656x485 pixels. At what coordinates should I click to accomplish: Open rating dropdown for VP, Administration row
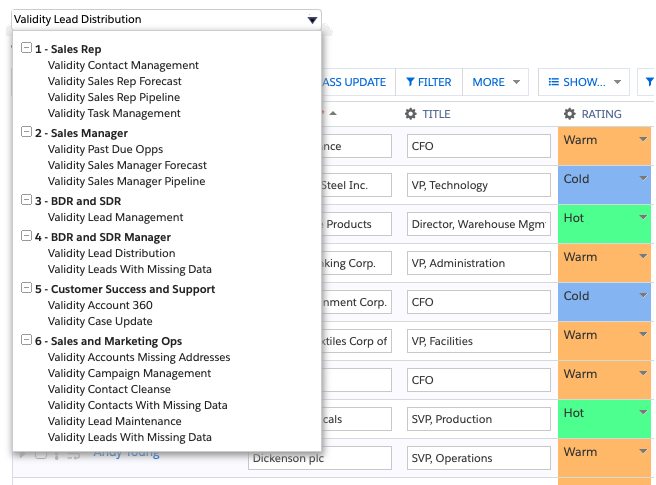point(643,256)
